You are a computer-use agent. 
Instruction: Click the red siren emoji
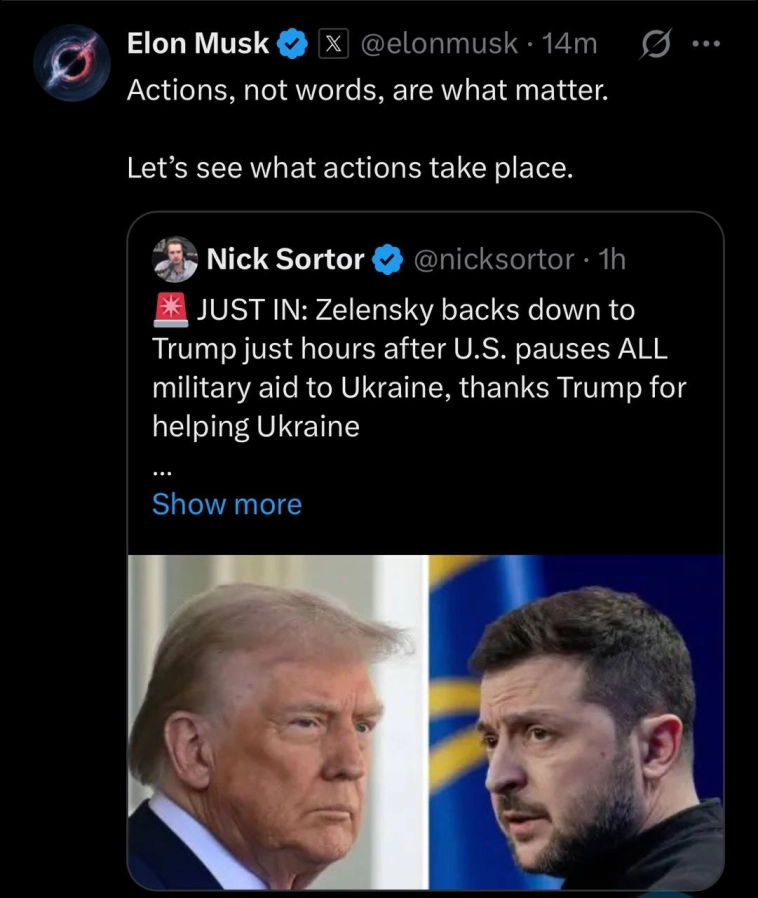(172, 310)
